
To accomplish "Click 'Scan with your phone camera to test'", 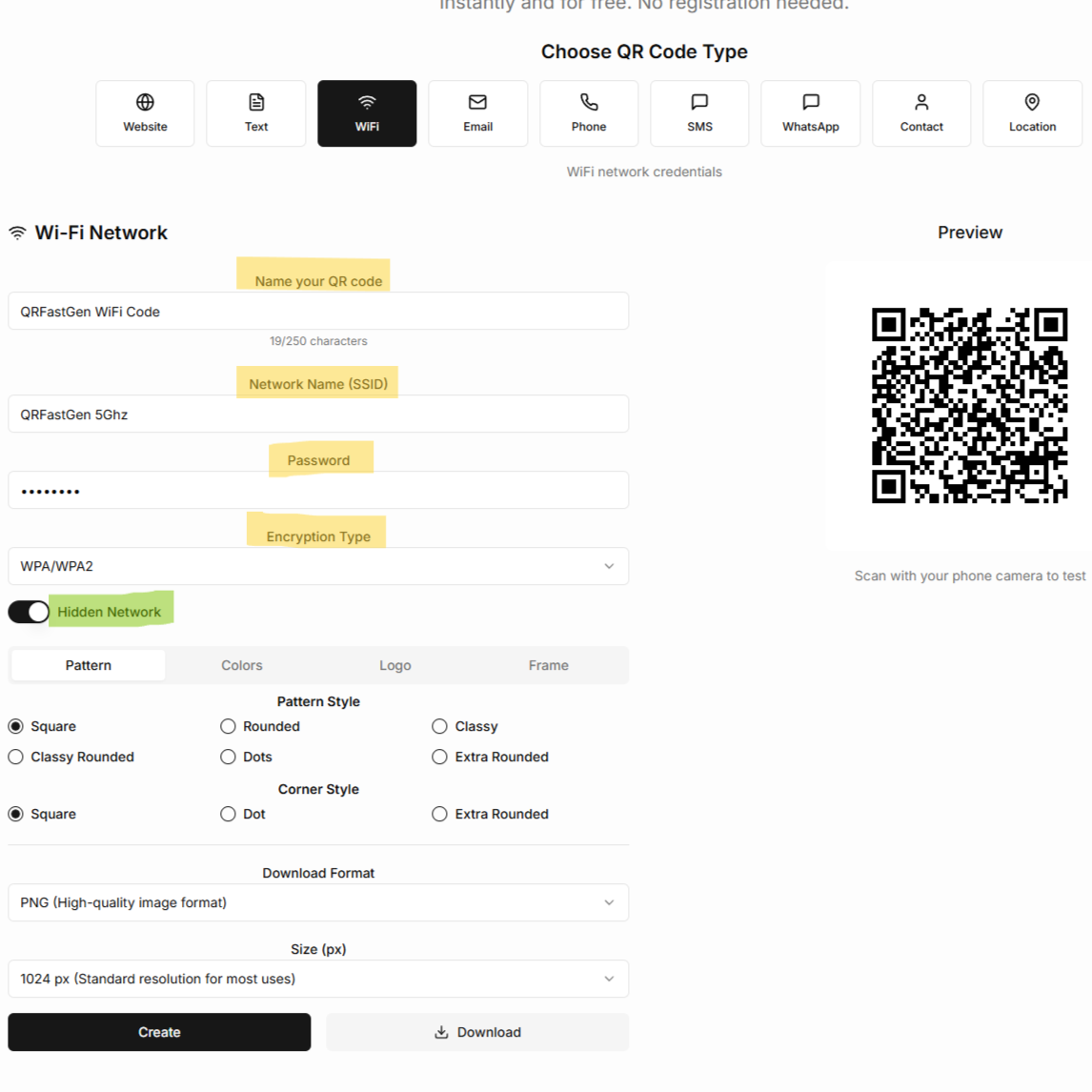I will tap(969, 576).
